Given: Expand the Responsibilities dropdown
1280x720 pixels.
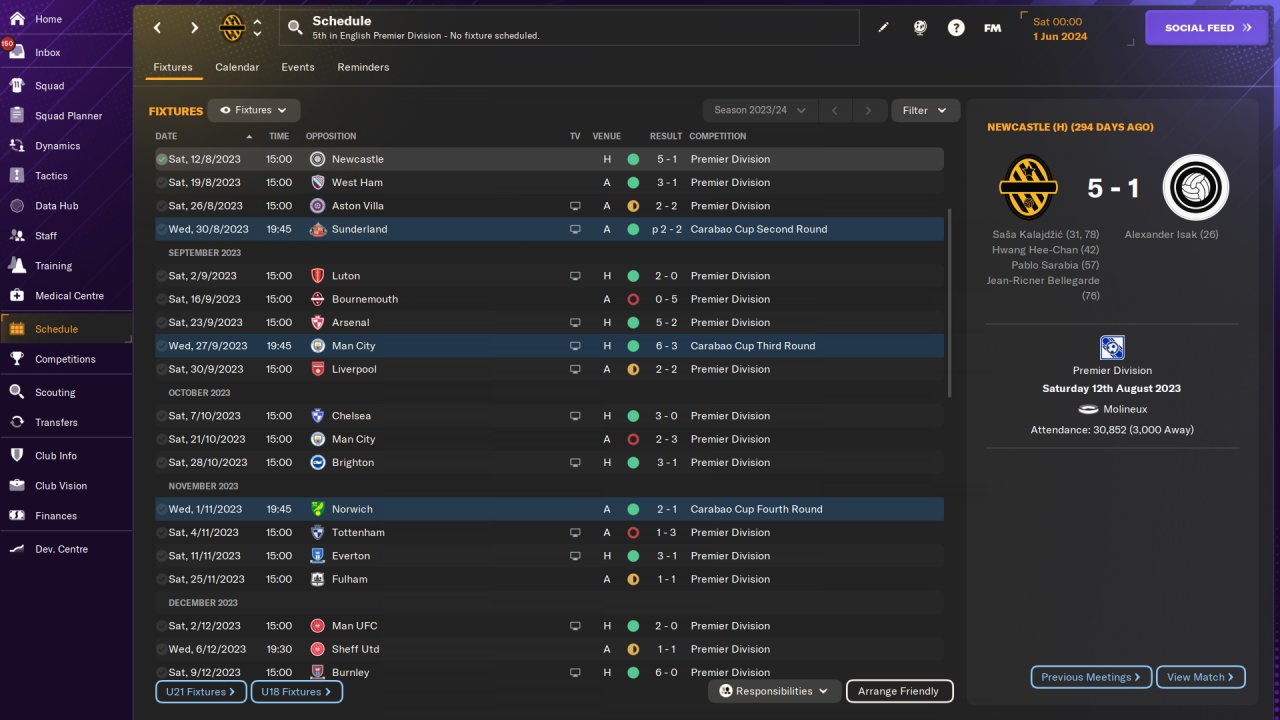Looking at the screenshot, I should coord(774,691).
